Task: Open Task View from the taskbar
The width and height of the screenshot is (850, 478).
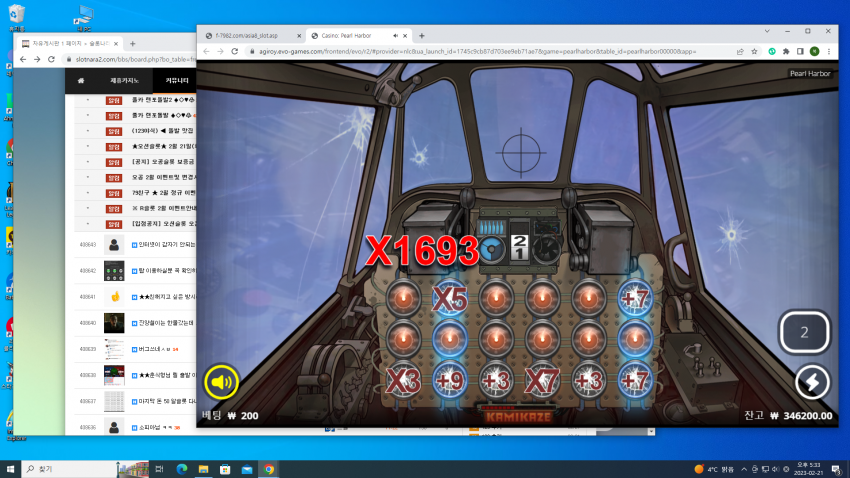Action: tap(159, 469)
